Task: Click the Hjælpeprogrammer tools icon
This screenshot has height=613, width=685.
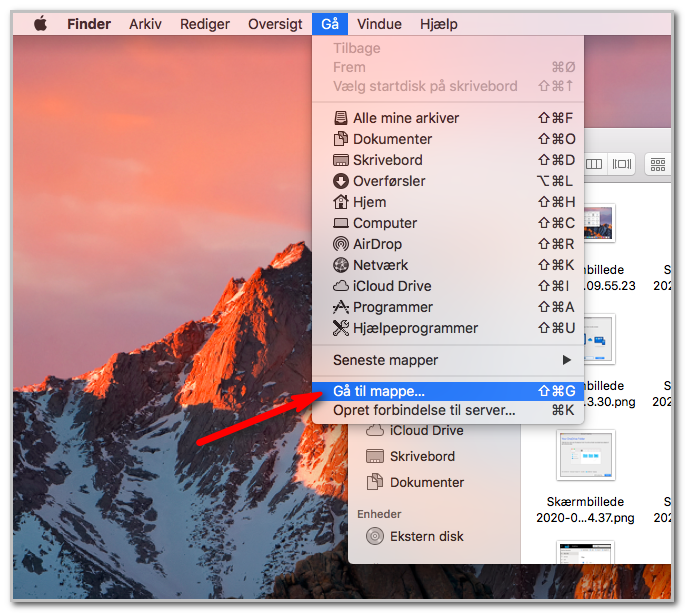Action: pos(341,328)
